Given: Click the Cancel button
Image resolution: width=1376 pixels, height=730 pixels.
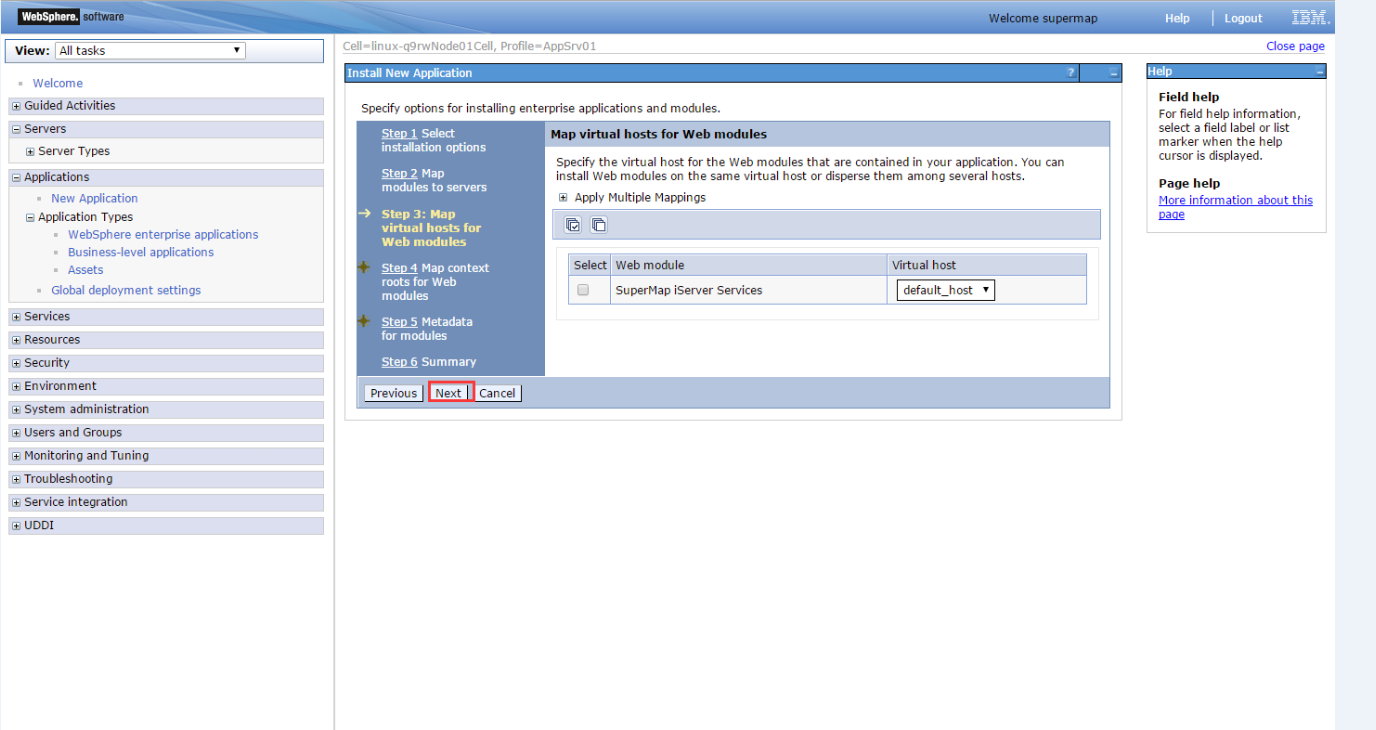Looking at the screenshot, I should (x=497, y=393).
